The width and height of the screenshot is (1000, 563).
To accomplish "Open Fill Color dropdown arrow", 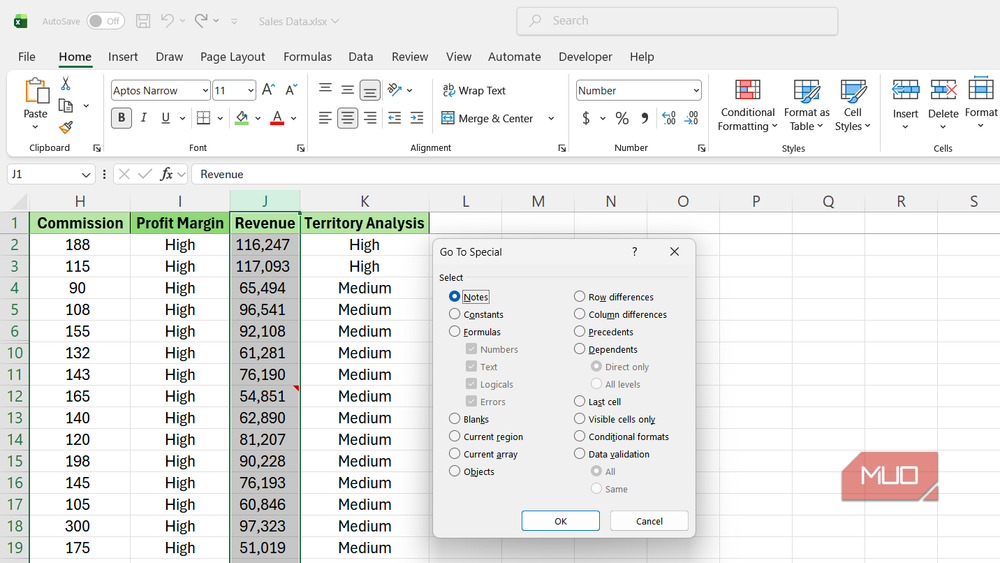I will (x=258, y=118).
